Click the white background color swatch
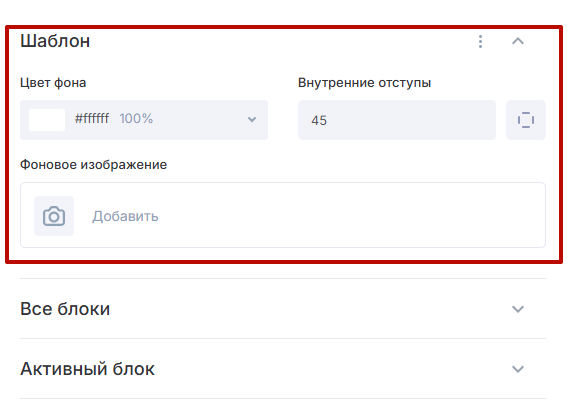 click(47, 120)
